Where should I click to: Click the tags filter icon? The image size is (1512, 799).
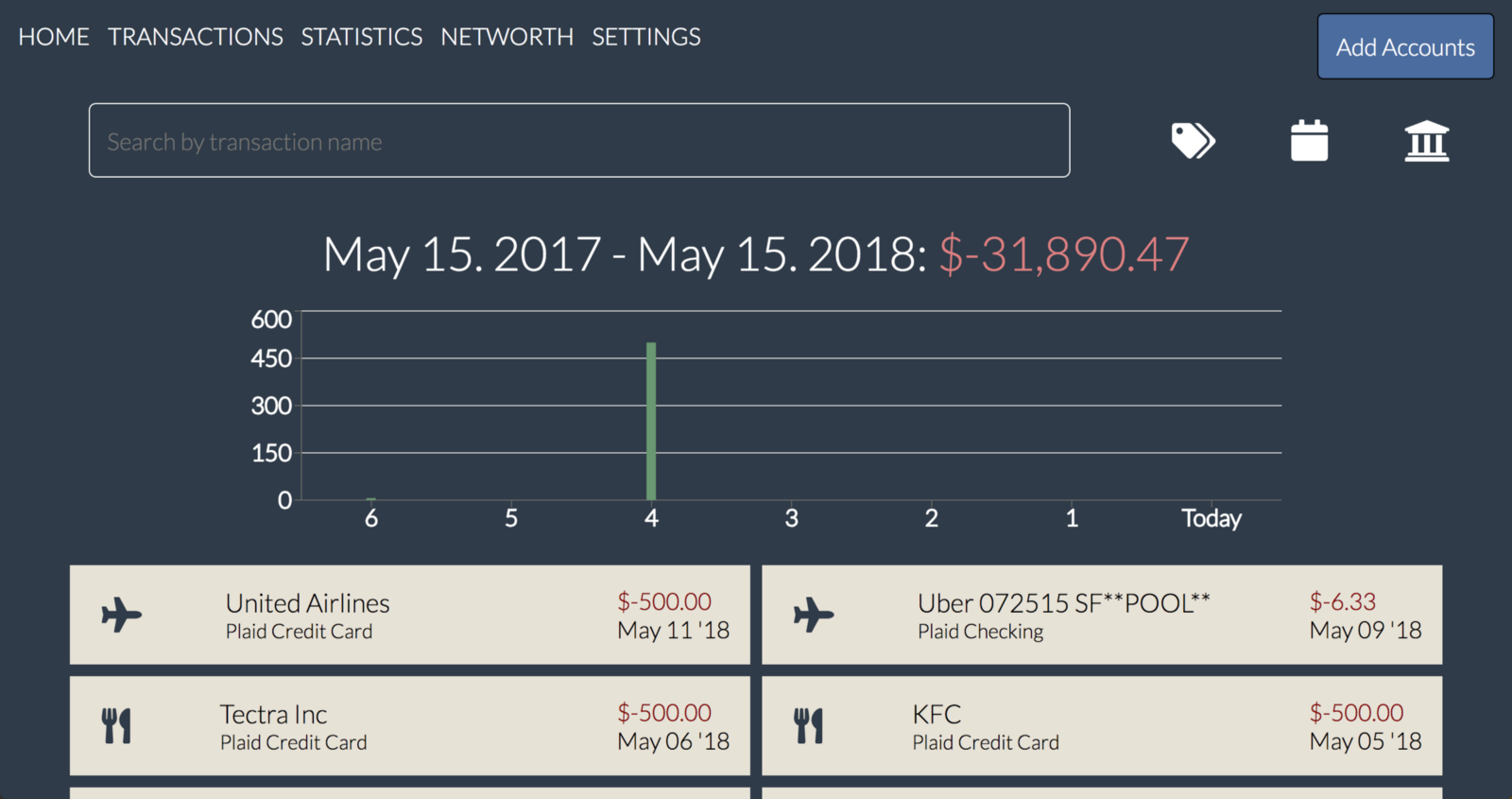coord(1193,141)
